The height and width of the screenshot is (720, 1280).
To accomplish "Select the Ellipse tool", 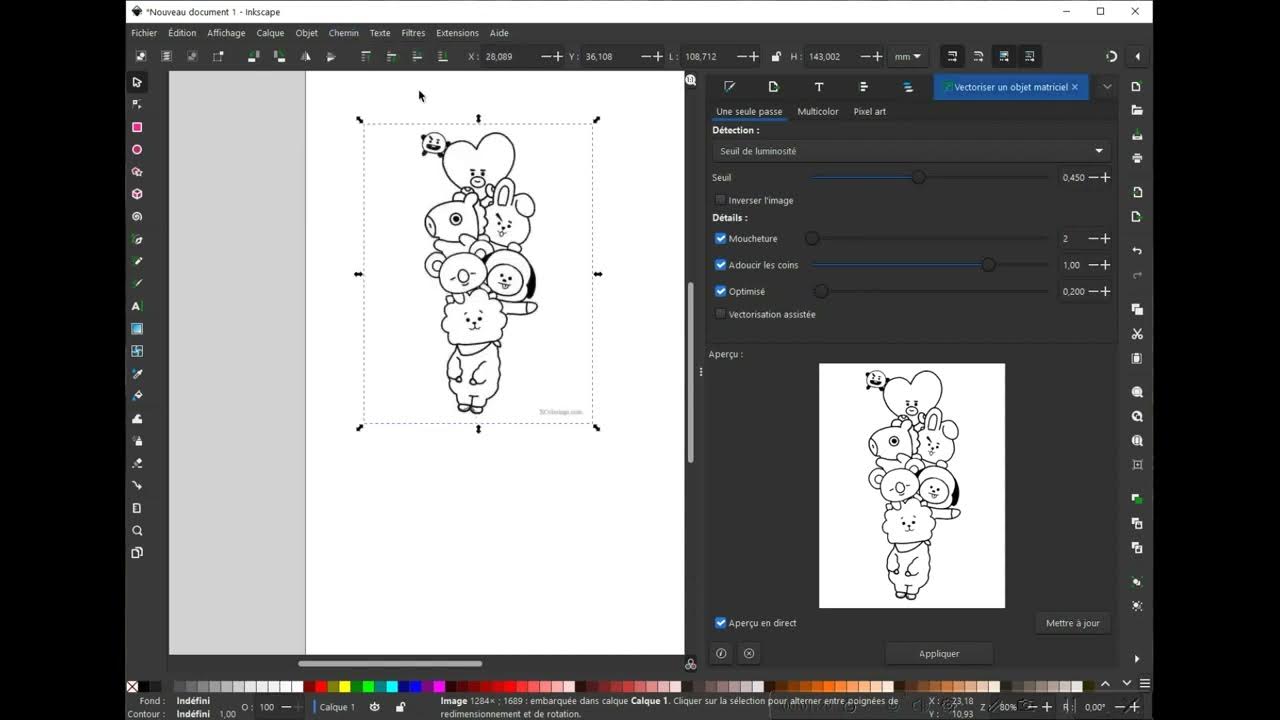I will click(137, 149).
